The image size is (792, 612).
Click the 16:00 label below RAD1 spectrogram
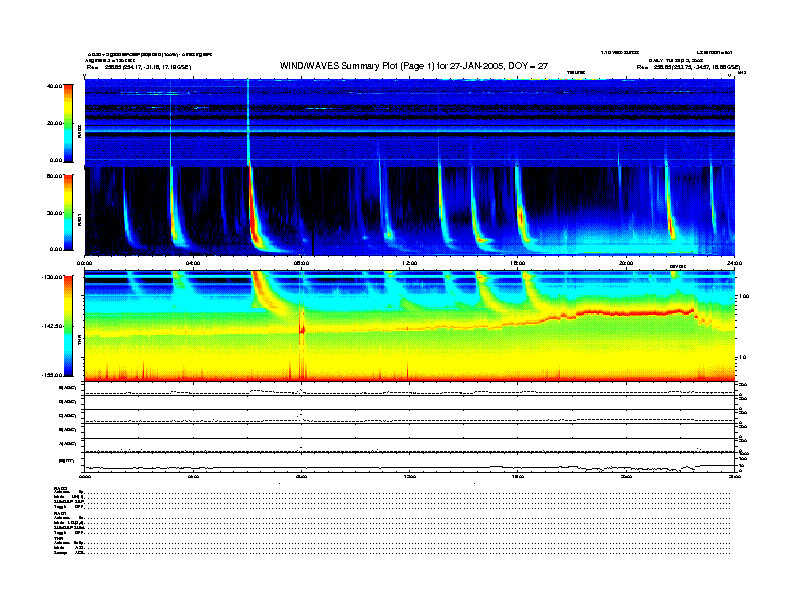(x=518, y=263)
